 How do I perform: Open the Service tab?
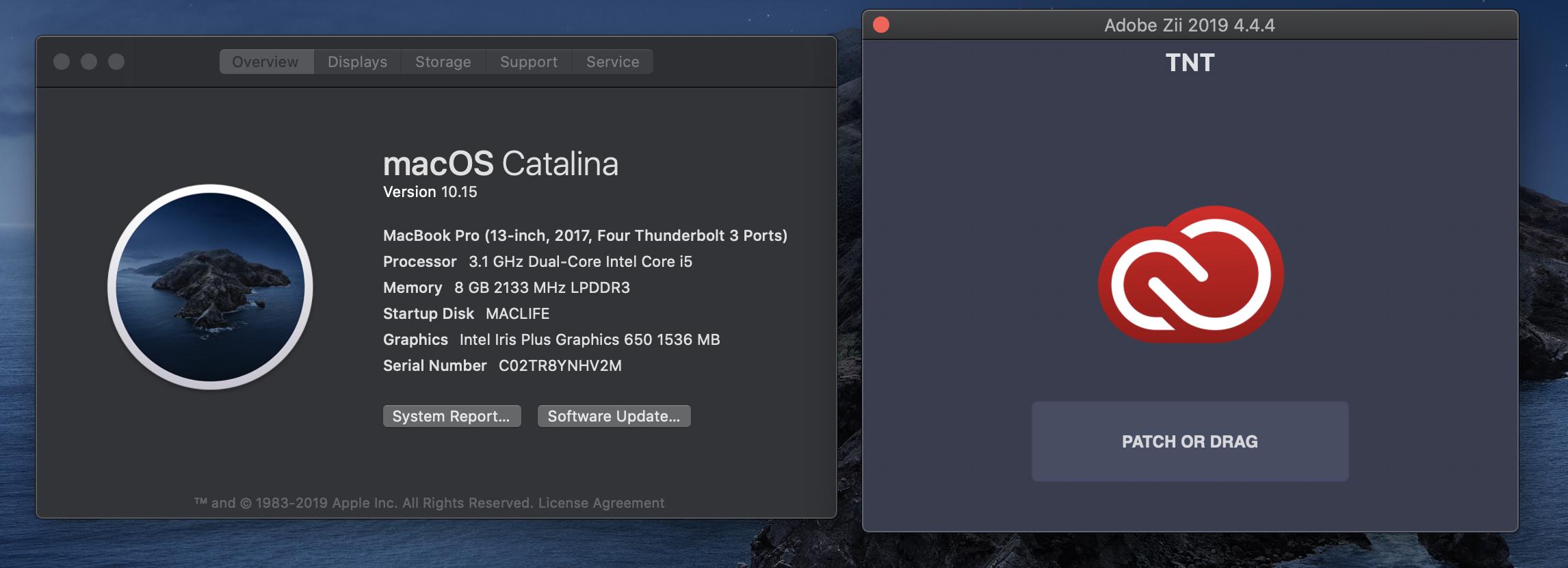[612, 62]
